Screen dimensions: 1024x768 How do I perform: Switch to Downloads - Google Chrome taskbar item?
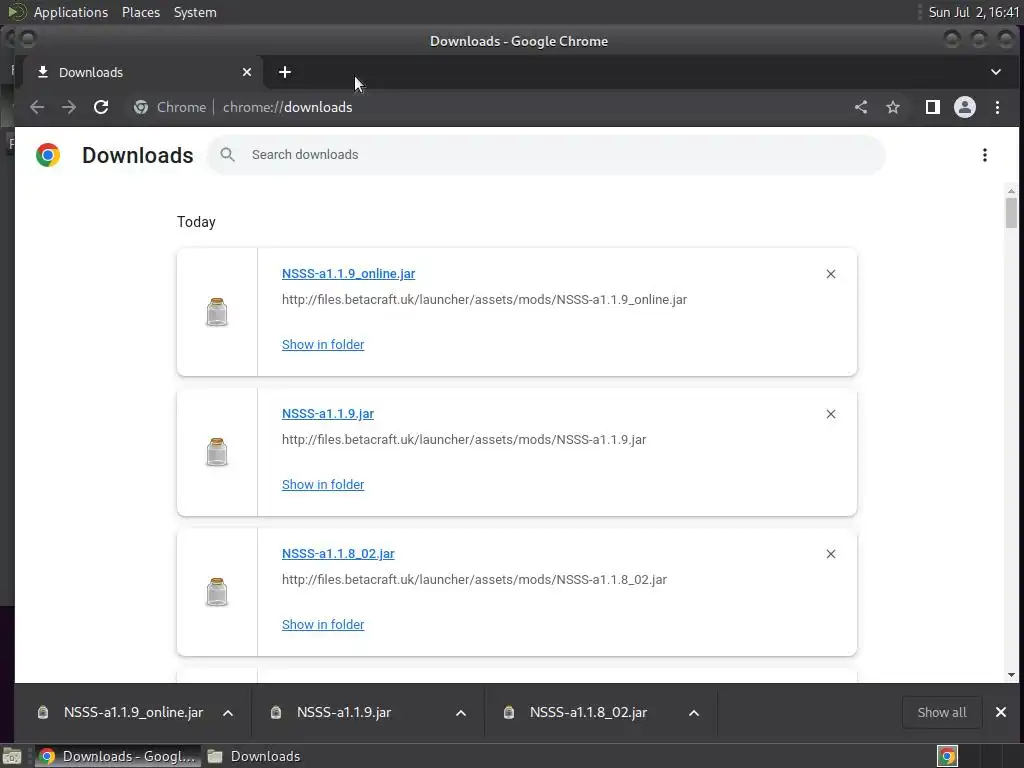pyautogui.click(x=118, y=756)
